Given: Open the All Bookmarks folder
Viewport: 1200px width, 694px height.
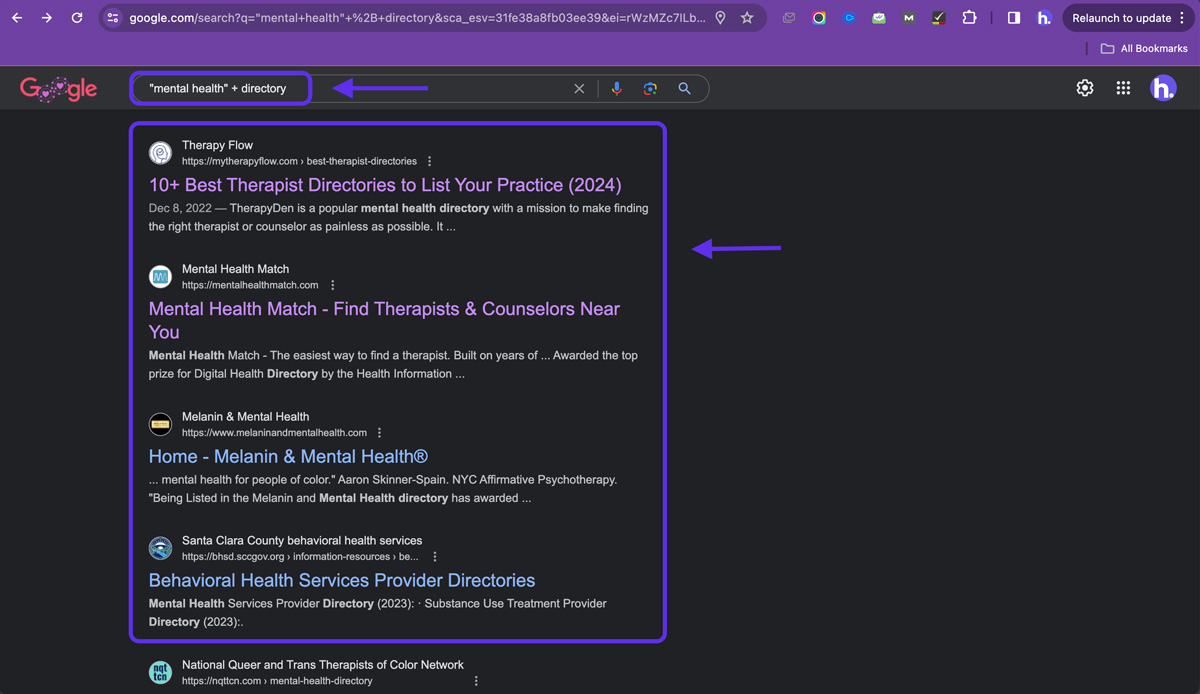Looking at the screenshot, I should tap(1144, 48).
